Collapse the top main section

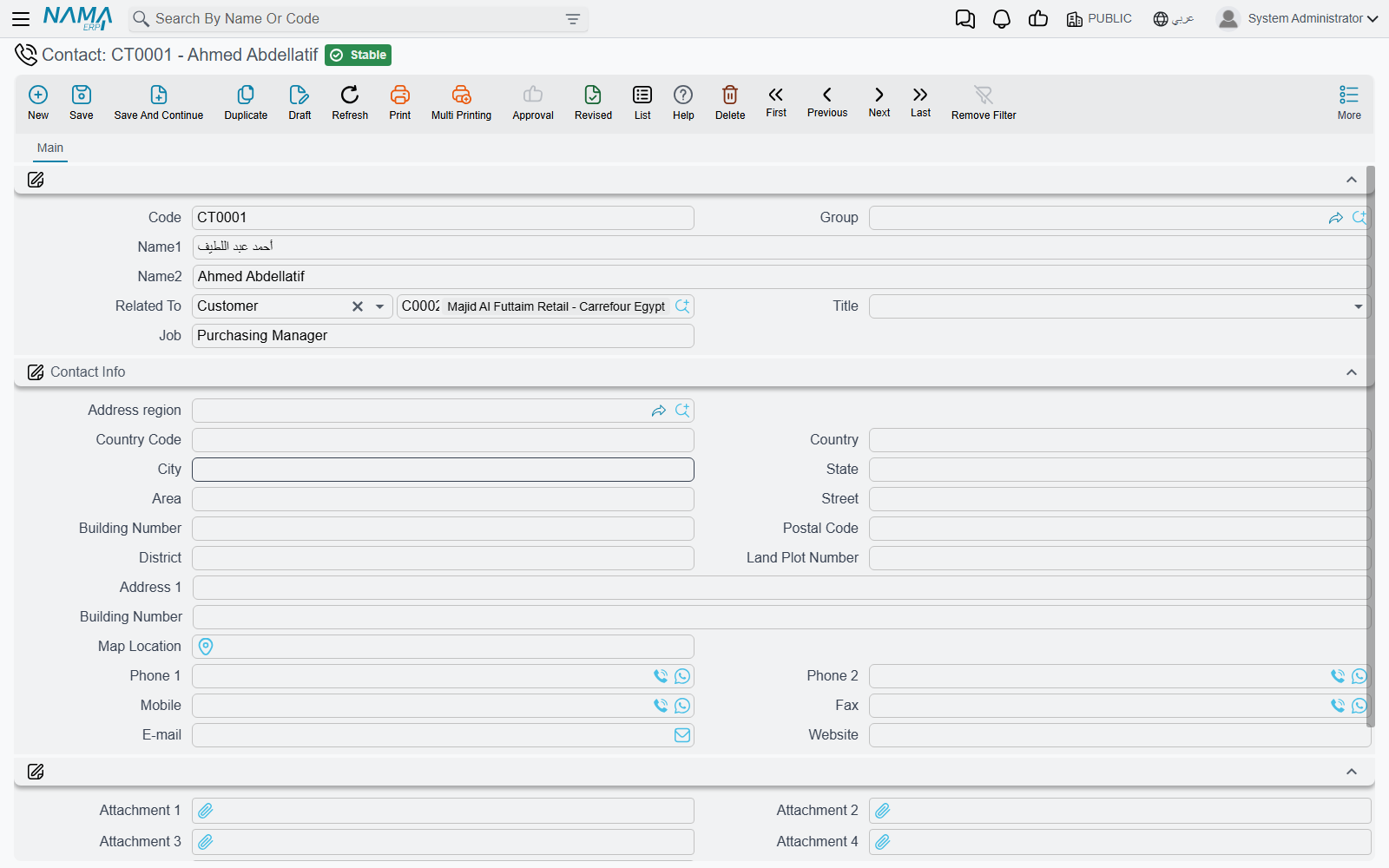[x=1352, y=180]
